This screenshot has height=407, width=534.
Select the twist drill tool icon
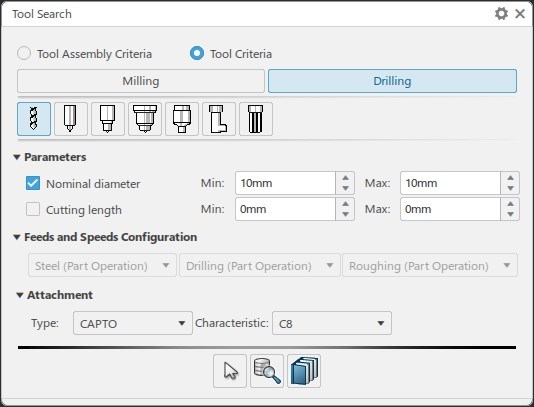click(x=34, y=119)
